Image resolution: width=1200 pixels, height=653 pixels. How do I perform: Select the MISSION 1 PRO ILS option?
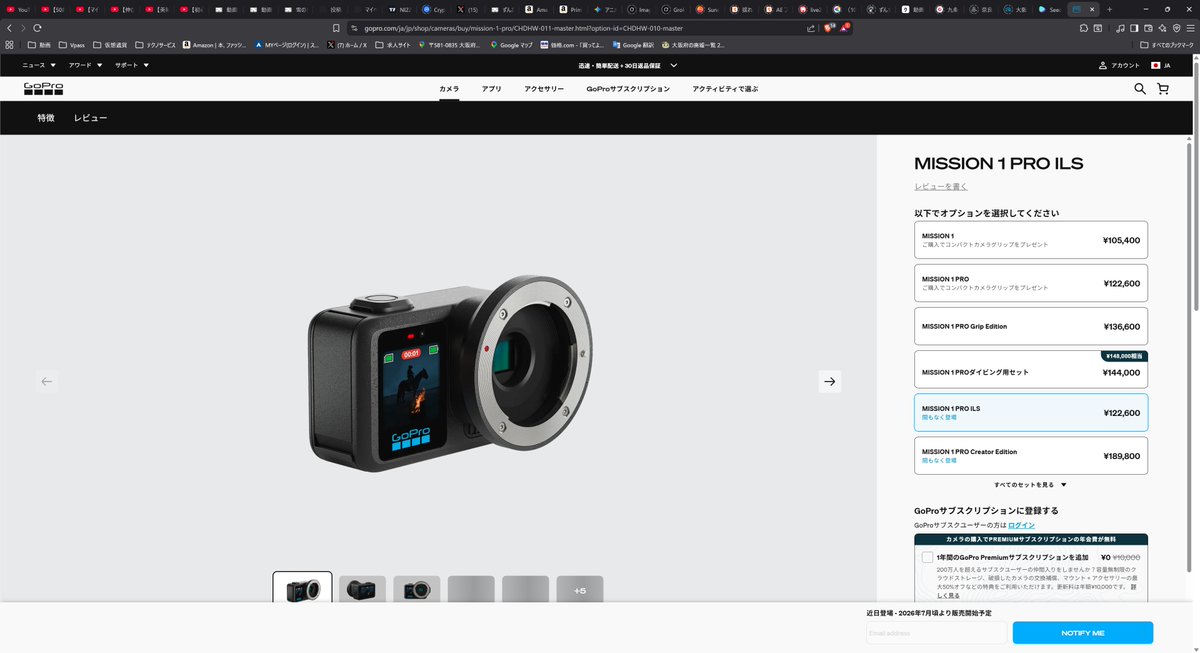tap(1031, 412)
